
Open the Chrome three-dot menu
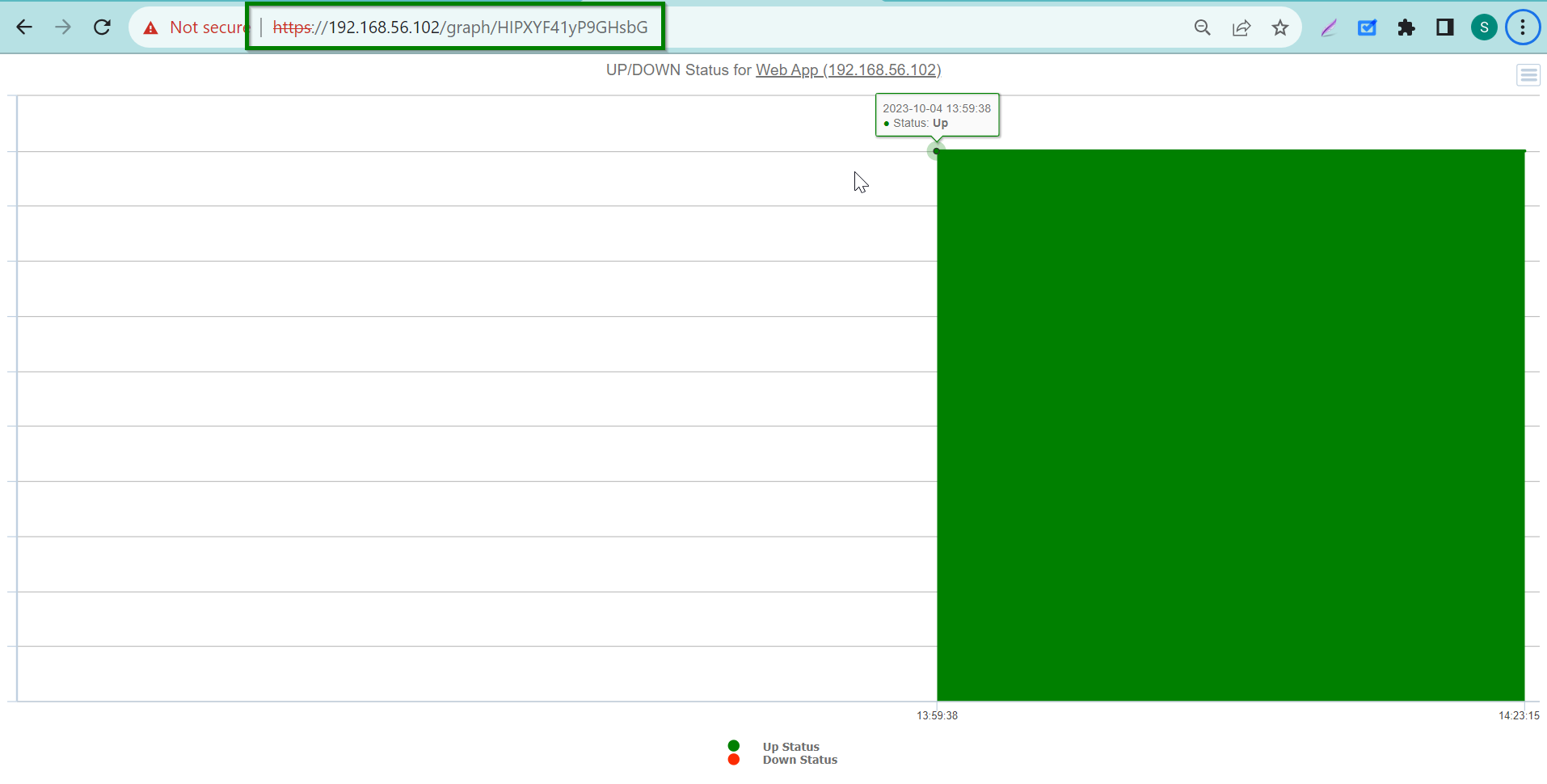[1523, 27]
